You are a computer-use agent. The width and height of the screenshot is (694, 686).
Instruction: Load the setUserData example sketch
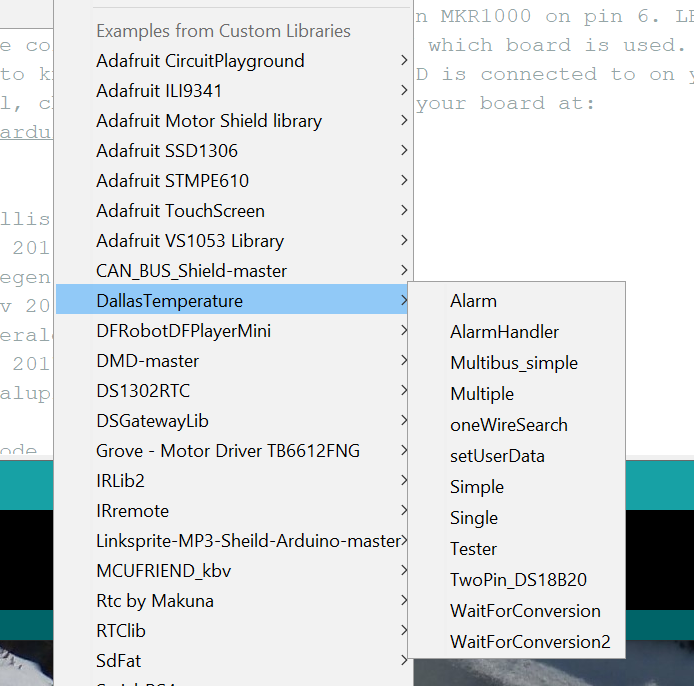point(517,456)
